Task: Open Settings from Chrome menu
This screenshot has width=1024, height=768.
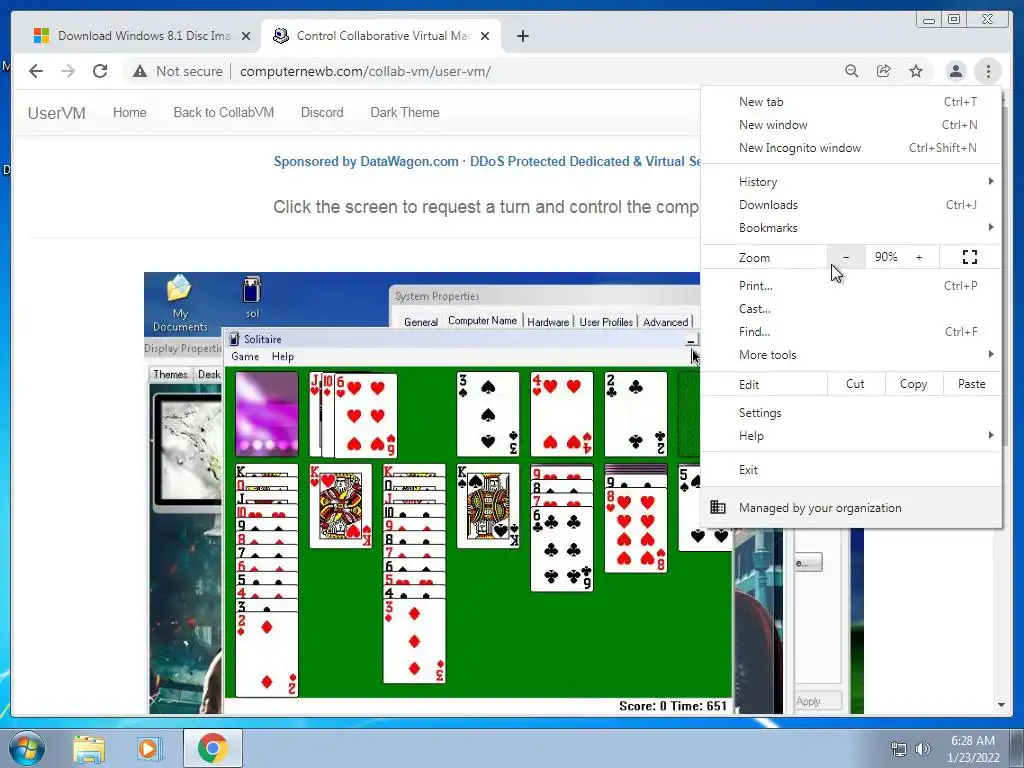Action: [851, 413]
